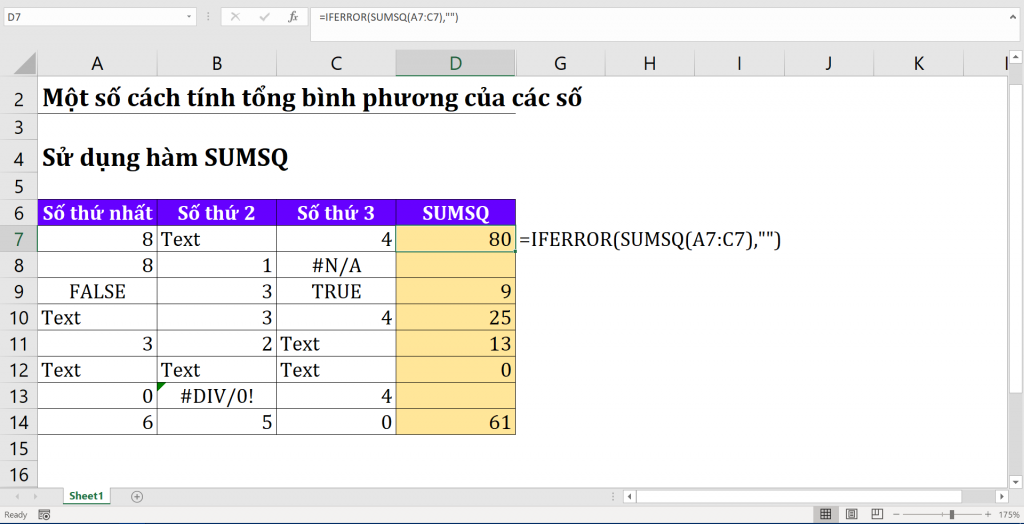Switch to Page Layout view

[x=851, y=514]
